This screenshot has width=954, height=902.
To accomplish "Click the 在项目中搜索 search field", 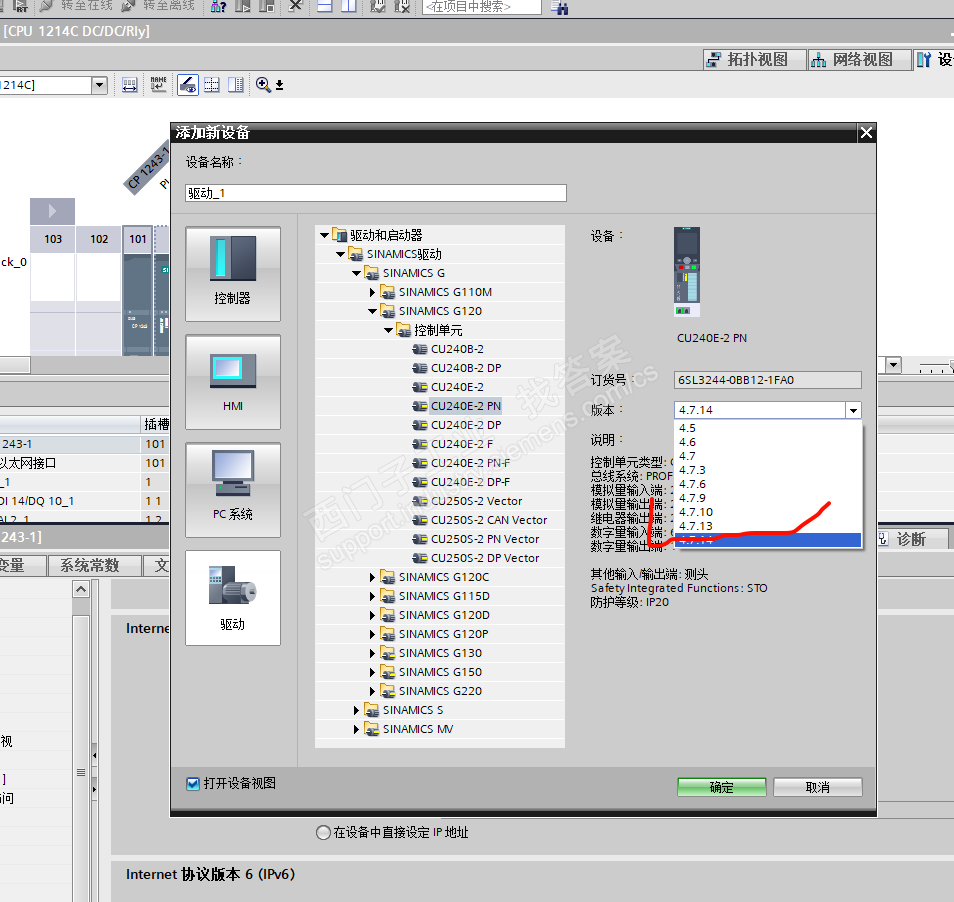I will point(482,7).
